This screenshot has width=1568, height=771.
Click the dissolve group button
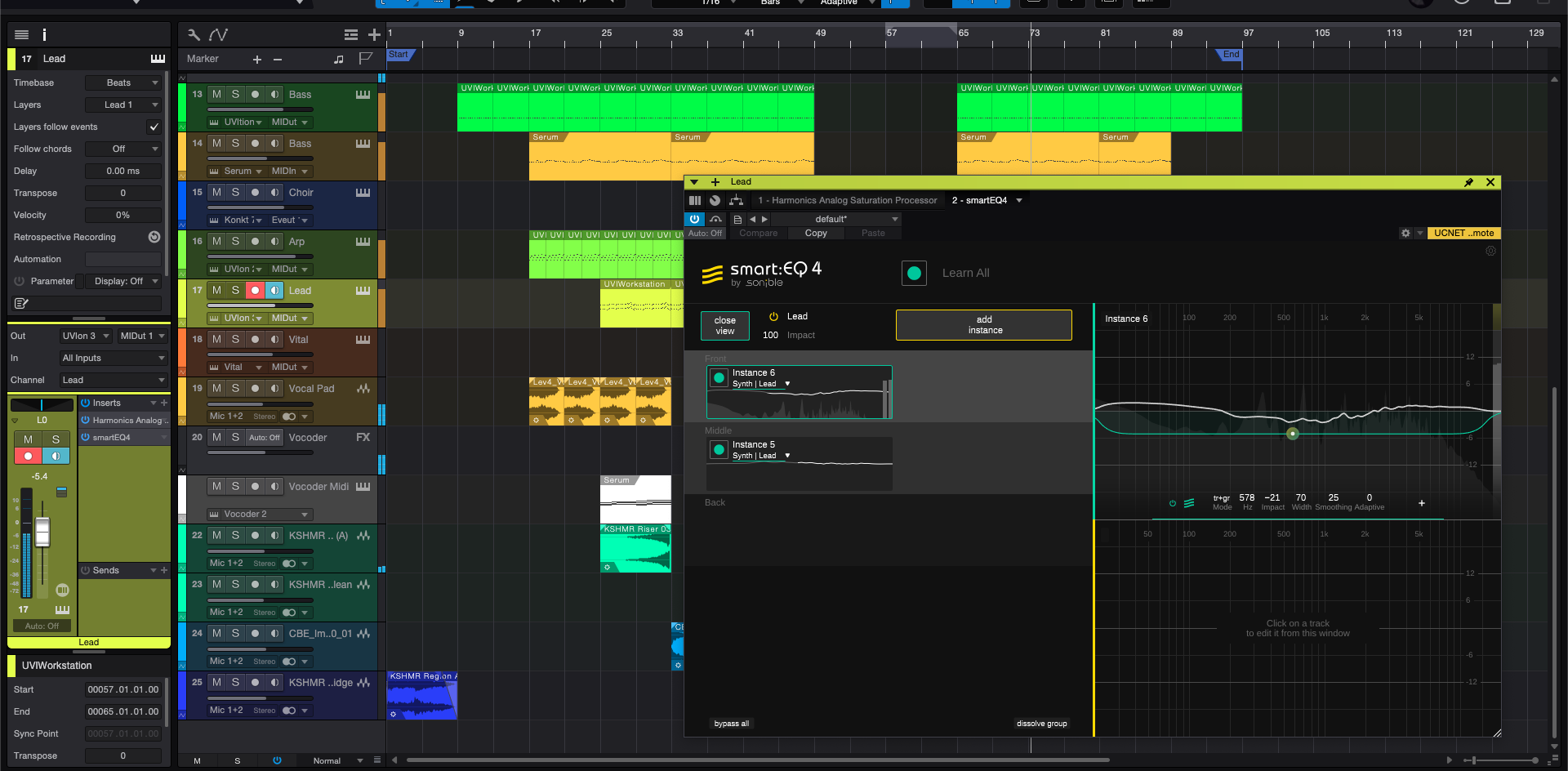[1041, 724]
